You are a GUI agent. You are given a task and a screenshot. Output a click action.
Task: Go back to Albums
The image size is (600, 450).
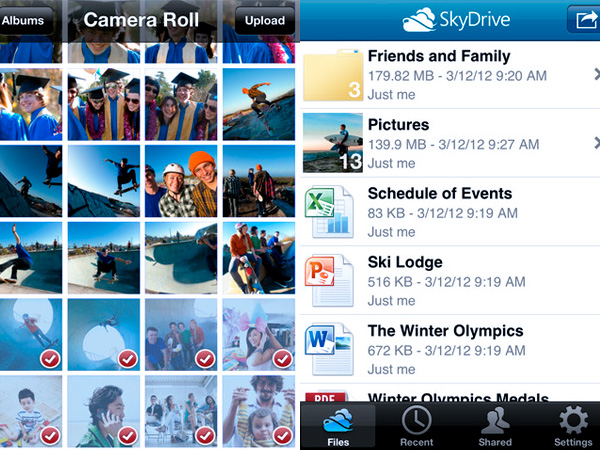click(24, 20)
